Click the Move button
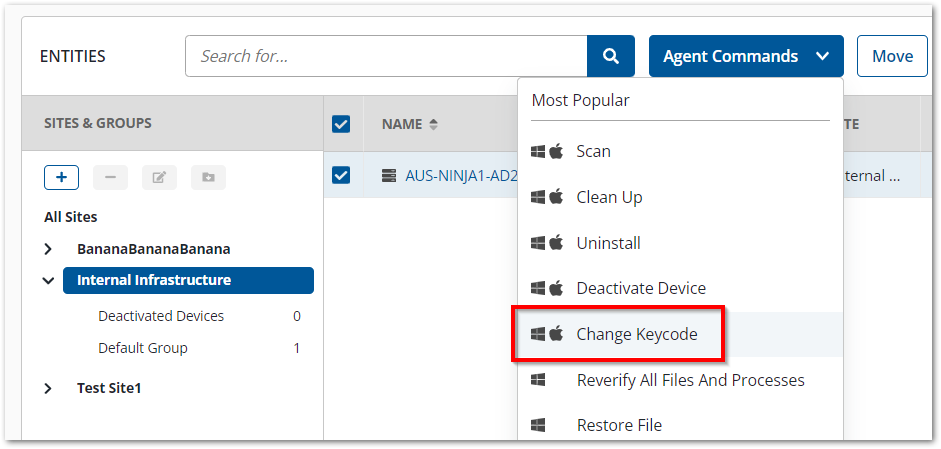941x449 pixels. pos(891,56)
